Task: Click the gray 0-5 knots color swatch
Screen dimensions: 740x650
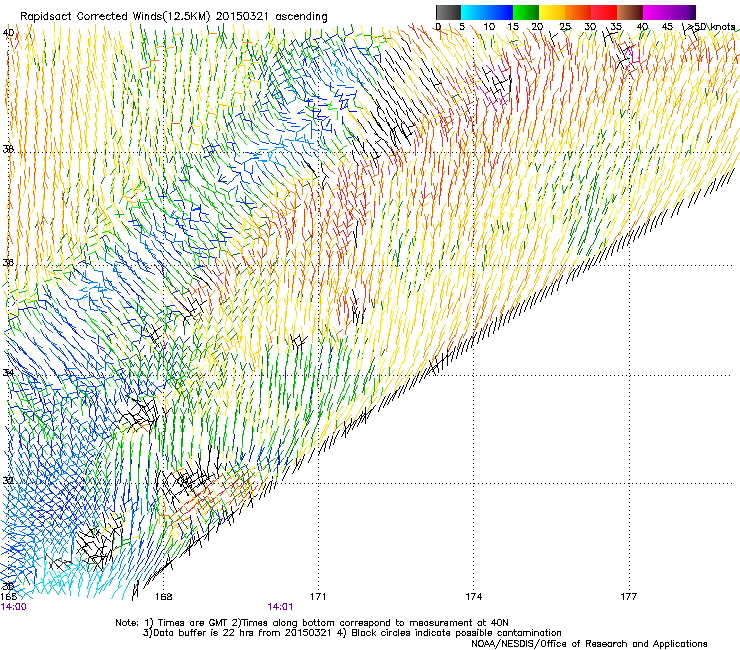Action: pyautogui.click(x=448, y=12)
